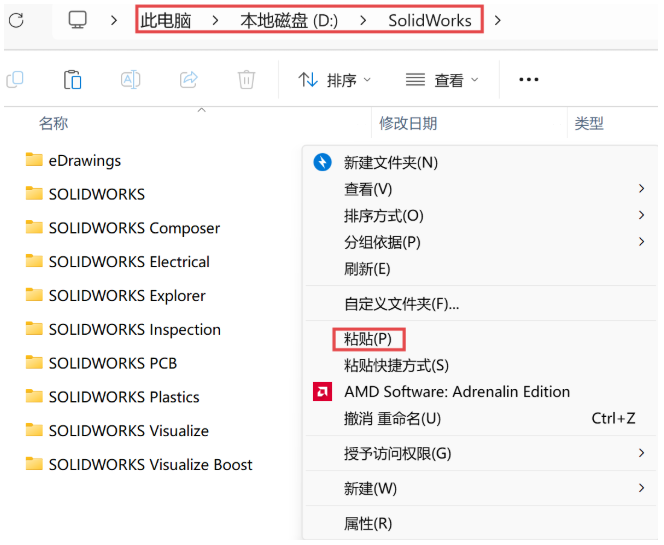
Task: Click the paste clipboard toolbar icon
Action: point(72,80)
